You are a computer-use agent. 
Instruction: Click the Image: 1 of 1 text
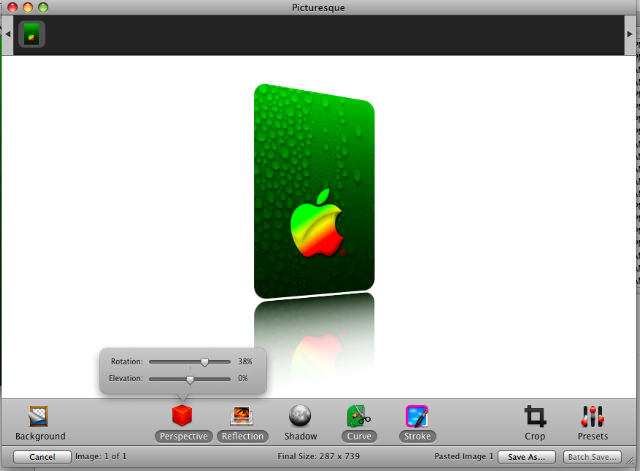pos(101,456)
